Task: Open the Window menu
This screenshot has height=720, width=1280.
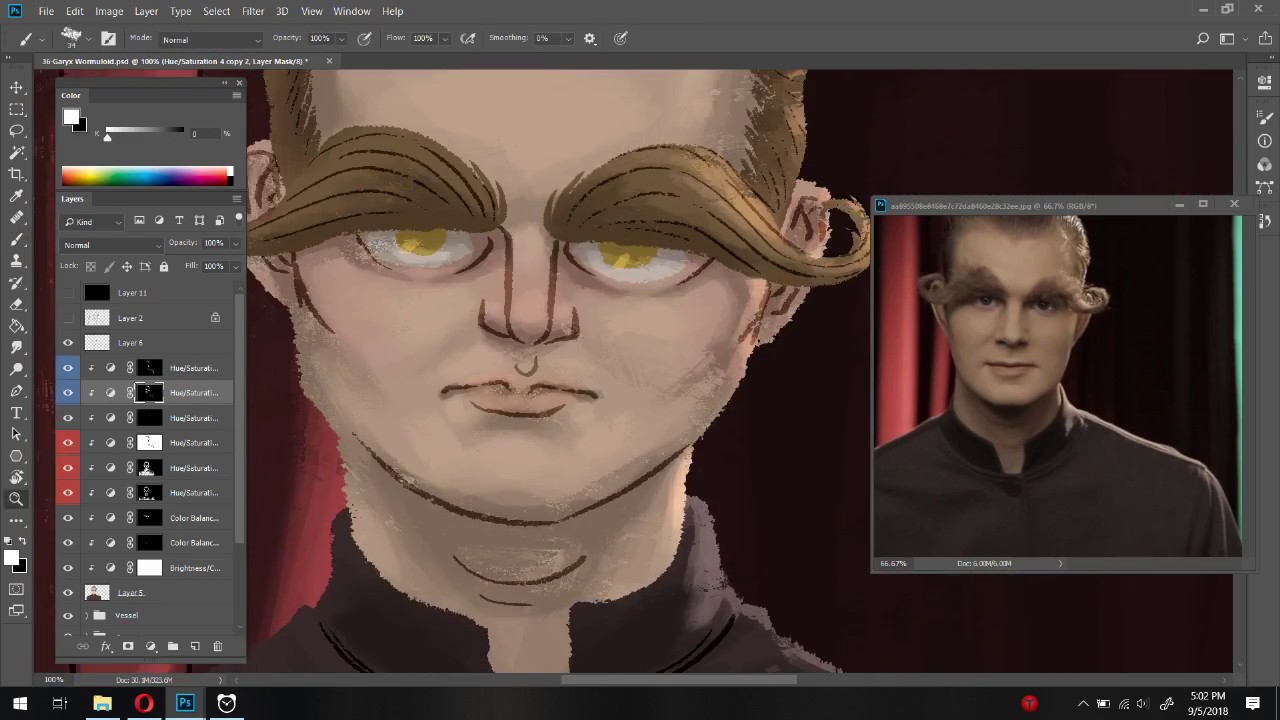Action: coord(352,11)
